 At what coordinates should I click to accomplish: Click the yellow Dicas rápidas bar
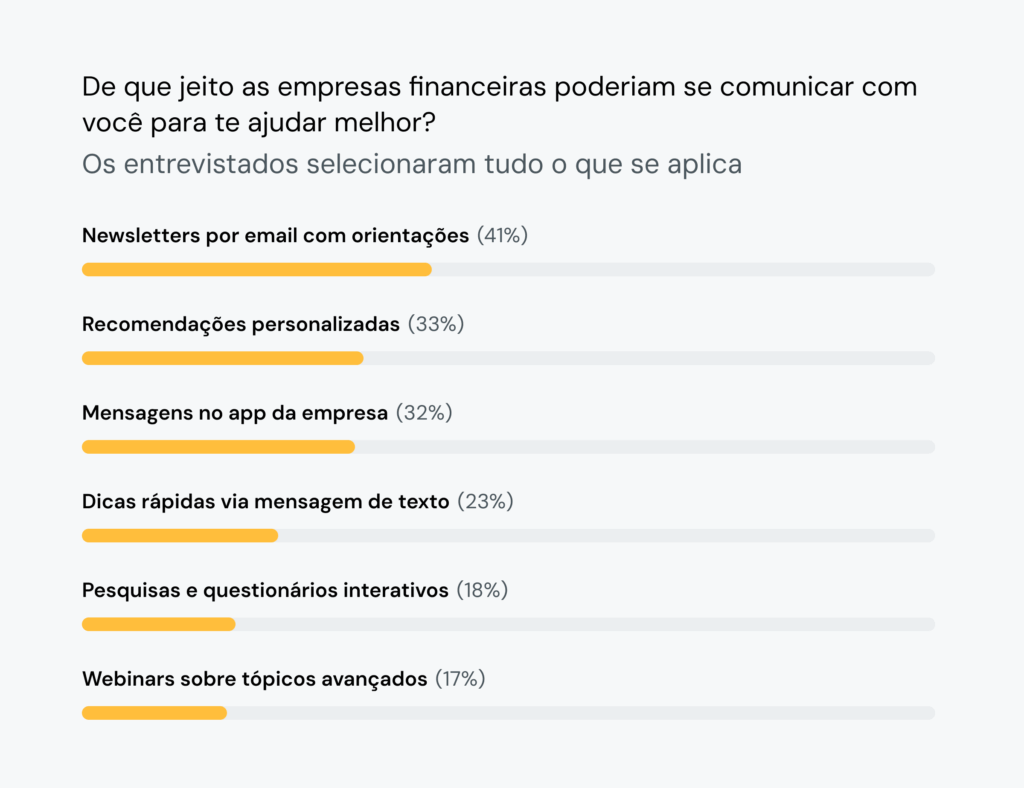tap(180, 536)
